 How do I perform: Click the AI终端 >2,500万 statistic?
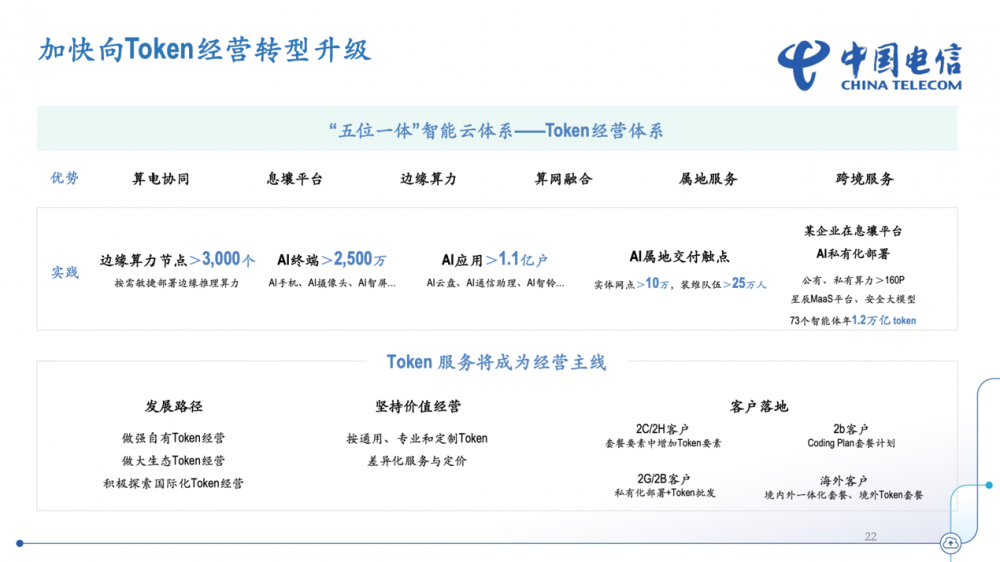[x=332, y=260]
